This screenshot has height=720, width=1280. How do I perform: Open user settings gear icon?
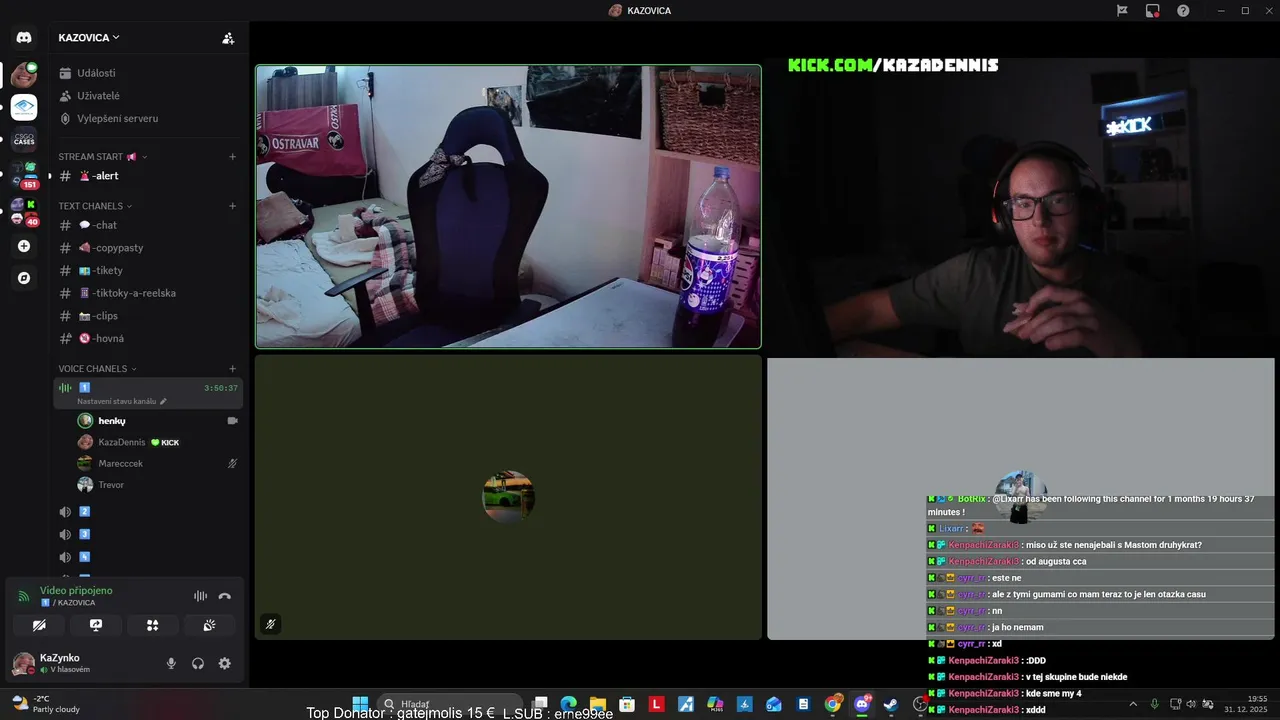click(x=224, y=663)
